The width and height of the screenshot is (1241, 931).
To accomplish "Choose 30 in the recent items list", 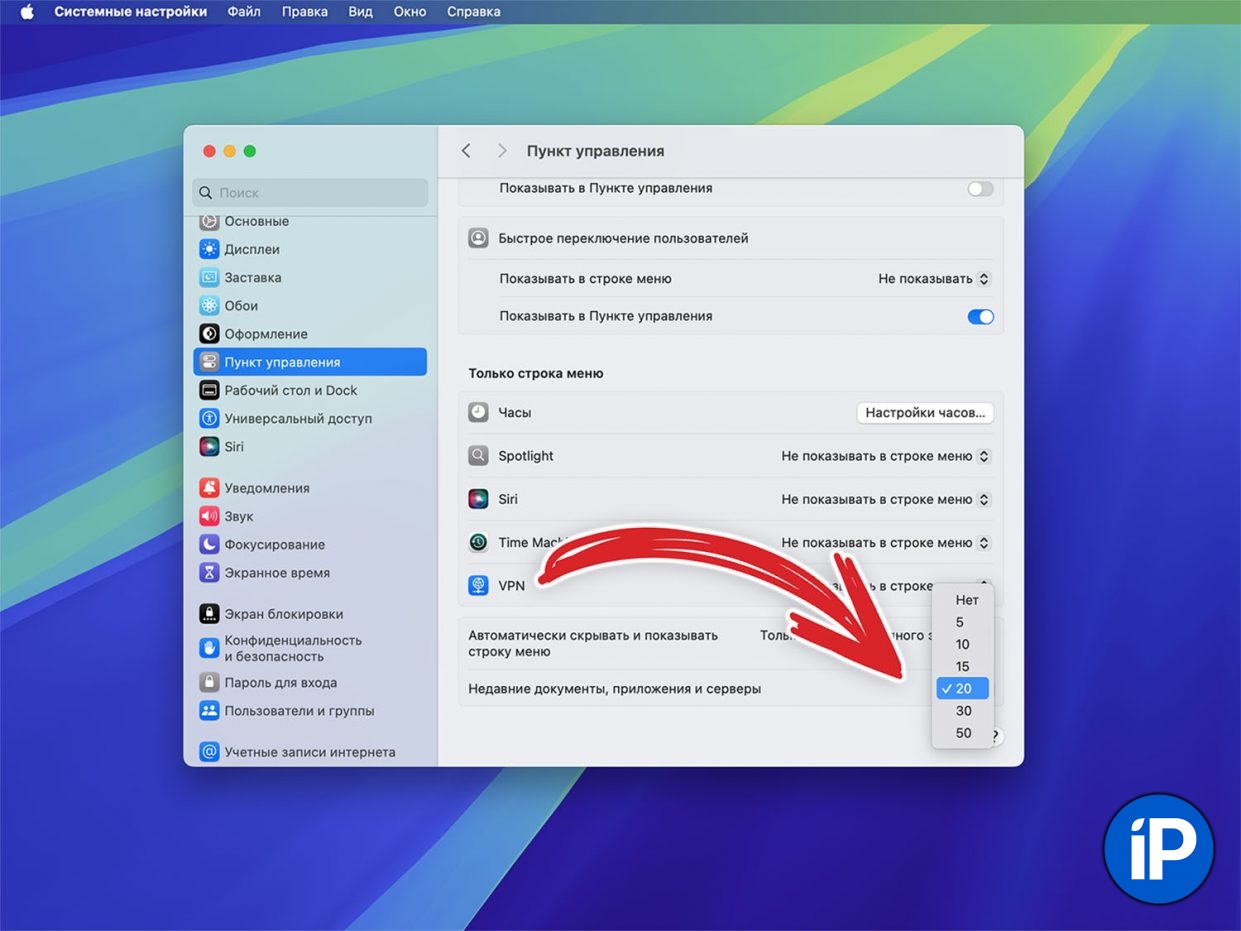I will click(963, 711).
